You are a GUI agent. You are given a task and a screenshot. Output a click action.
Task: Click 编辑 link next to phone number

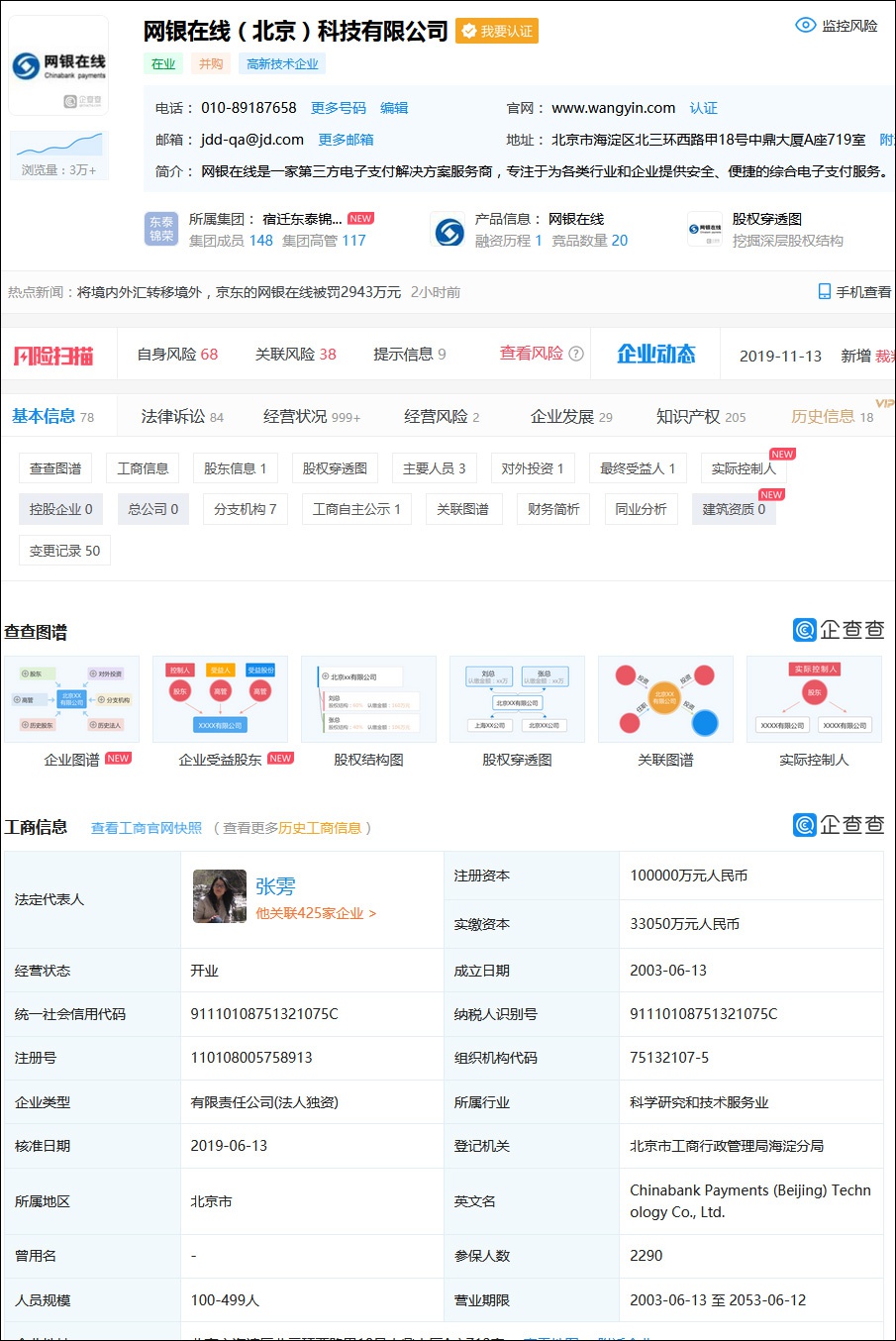(394, 108)
